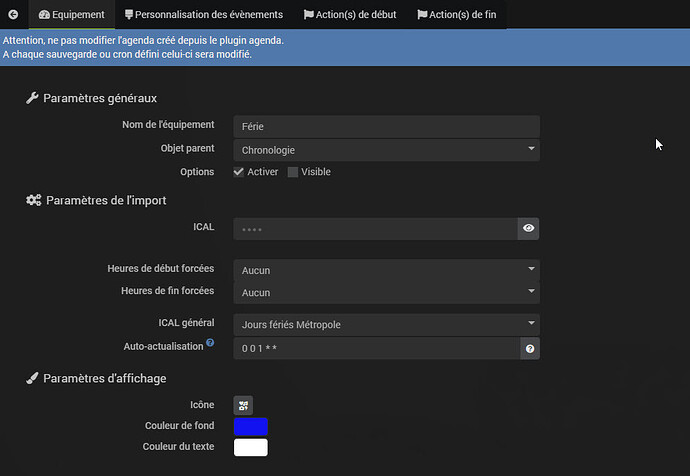Expand the Heures de fin forcées dropdown
The width and height of the screenshot is (690, 476).
(x=386, y=293)
